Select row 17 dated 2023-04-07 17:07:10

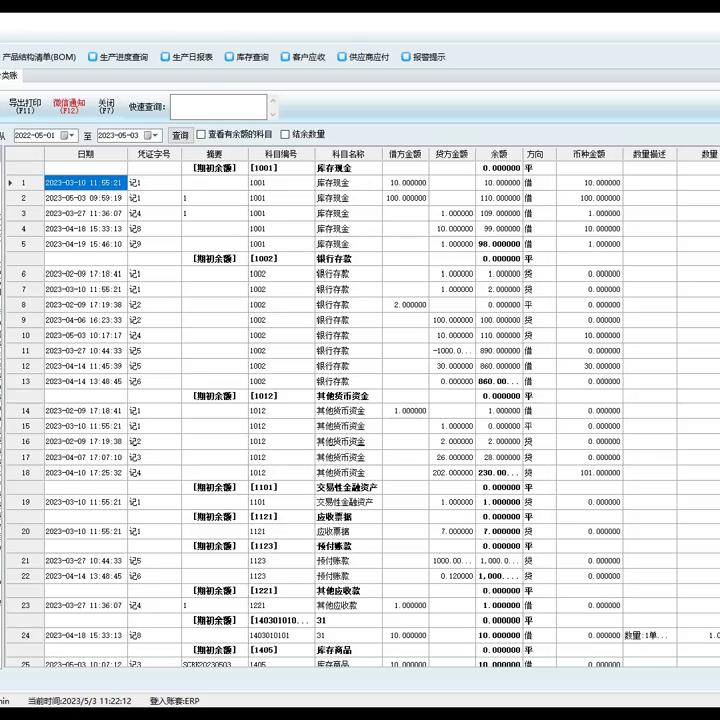[x=84, y=457]
